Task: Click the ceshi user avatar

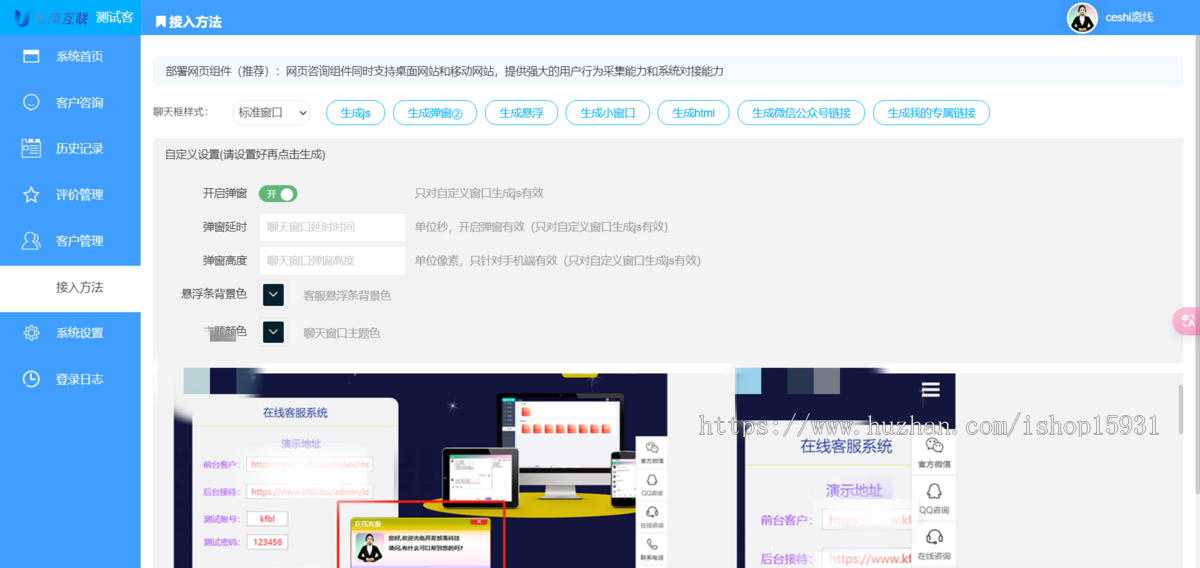Action: click(x=1082, y=18)
